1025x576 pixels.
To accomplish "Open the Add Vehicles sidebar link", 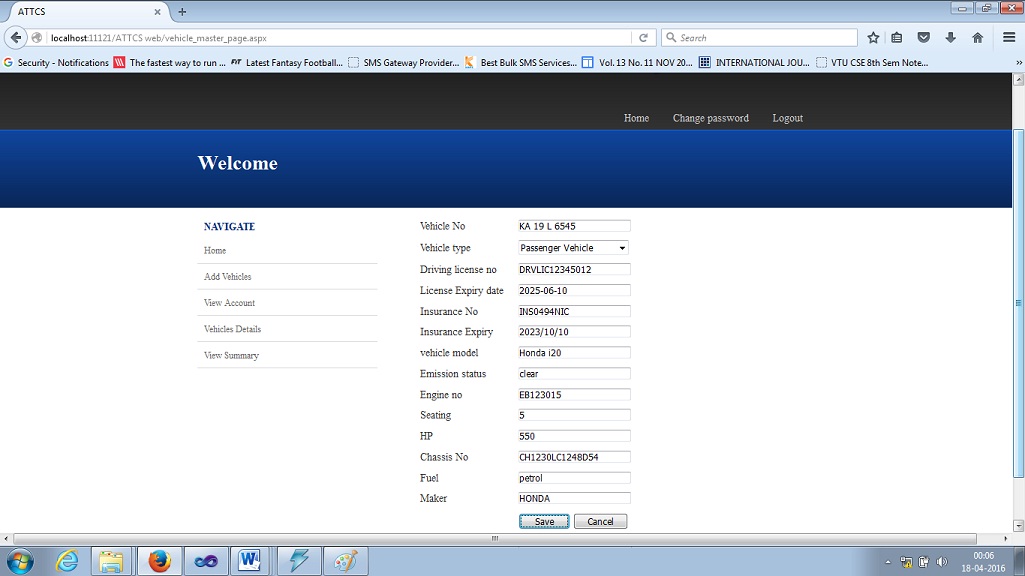I will click(227, 277).
